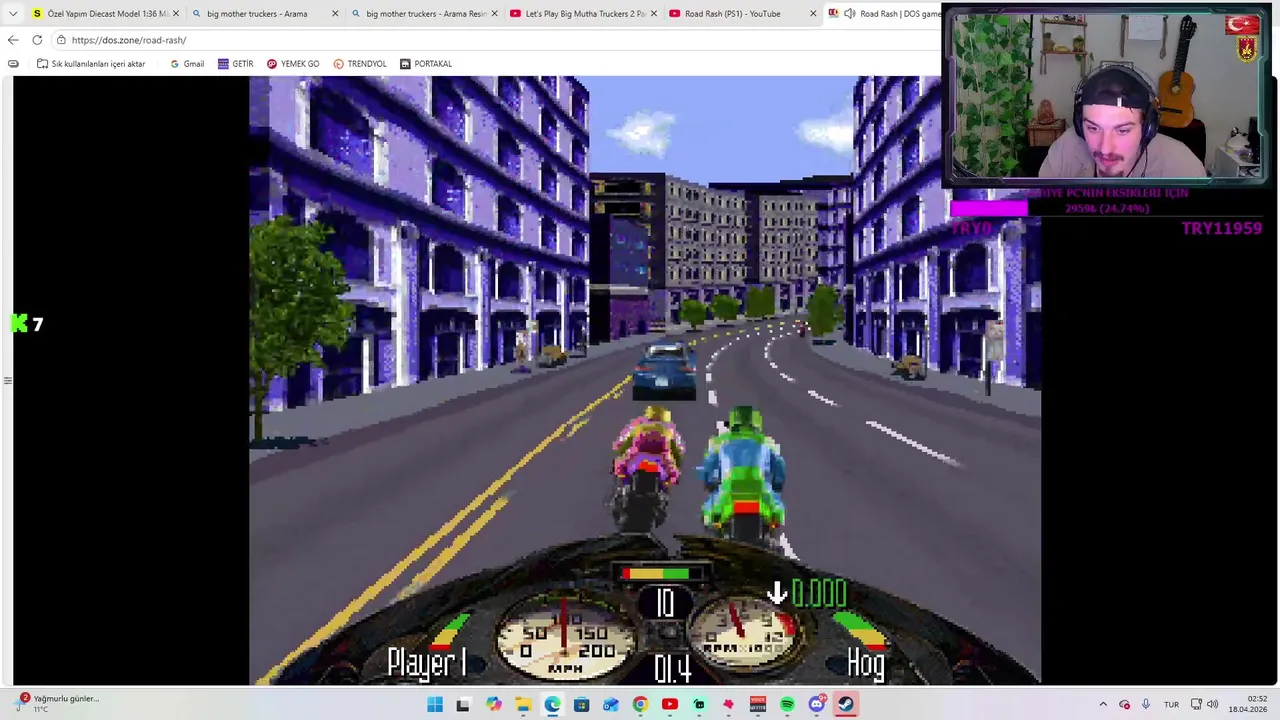Click the Hog opponent label in the HUD
The image size is (1280, 720).
(x=866, y=664)
